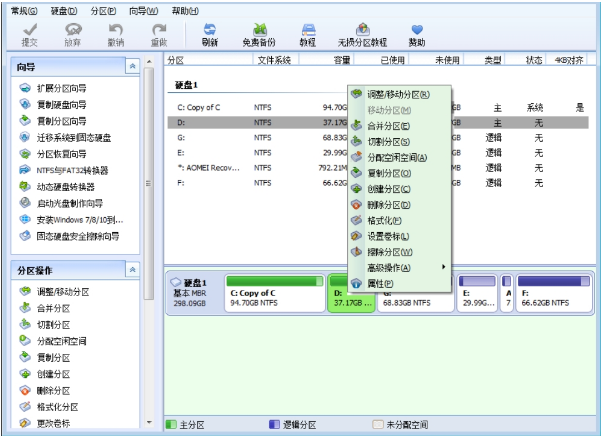The height and width of the screenshot is (436, 603).
Task: Click 切割分区 in 分区操作 panel
Action: point(45,325)
